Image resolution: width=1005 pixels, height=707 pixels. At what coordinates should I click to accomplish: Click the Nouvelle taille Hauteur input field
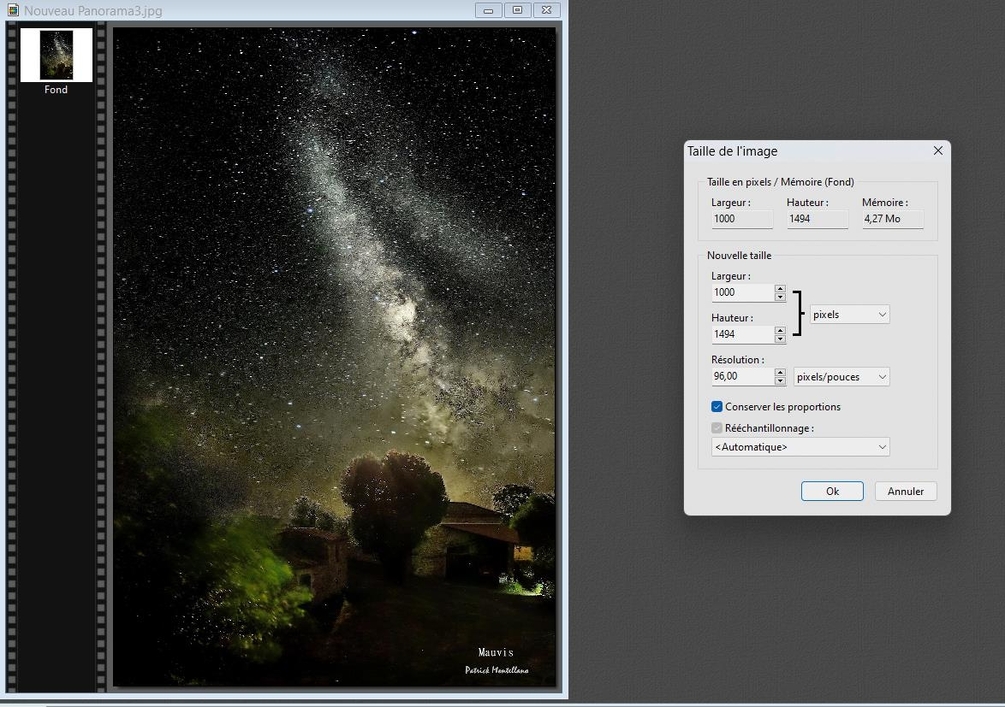[x=742, y=334]
